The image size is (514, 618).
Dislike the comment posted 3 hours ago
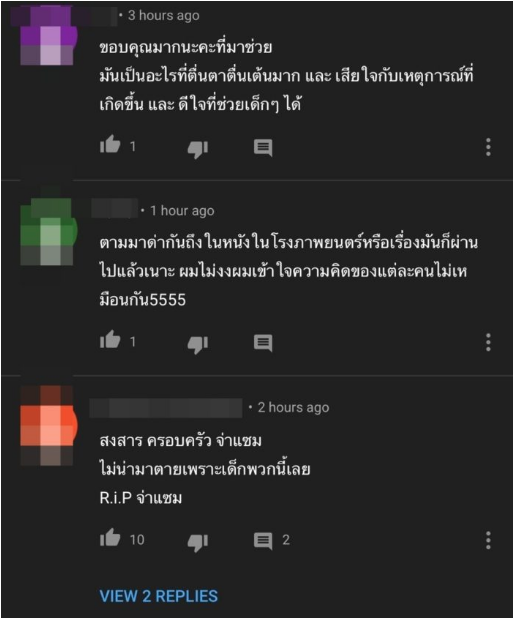[197, 149]
